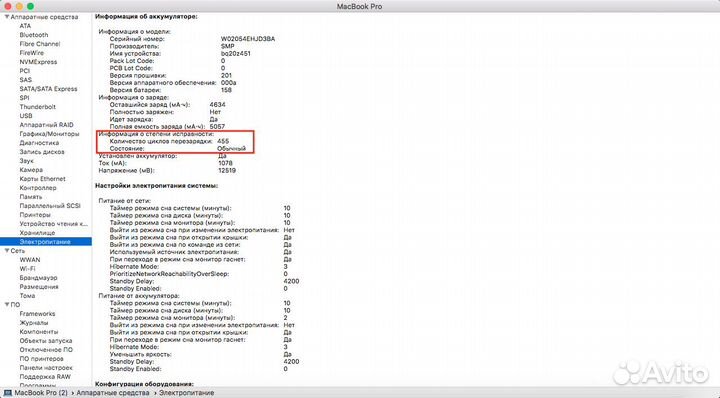
Task: Click full charge capacity value 5057
Action: 217,126
